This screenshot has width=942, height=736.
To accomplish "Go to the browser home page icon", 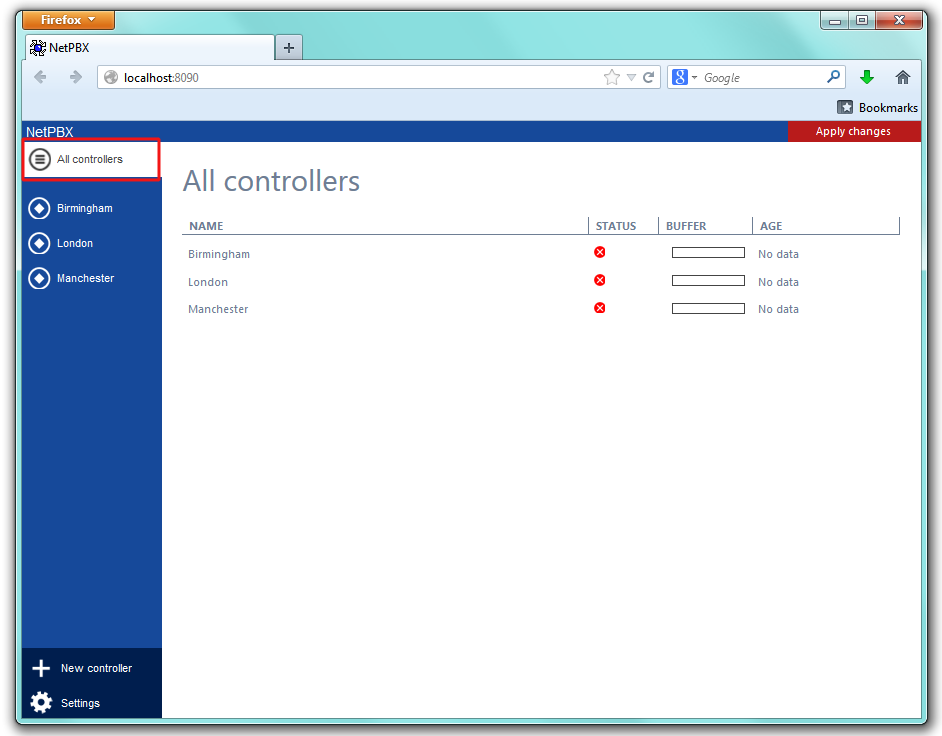I will [x=903, y=77].
